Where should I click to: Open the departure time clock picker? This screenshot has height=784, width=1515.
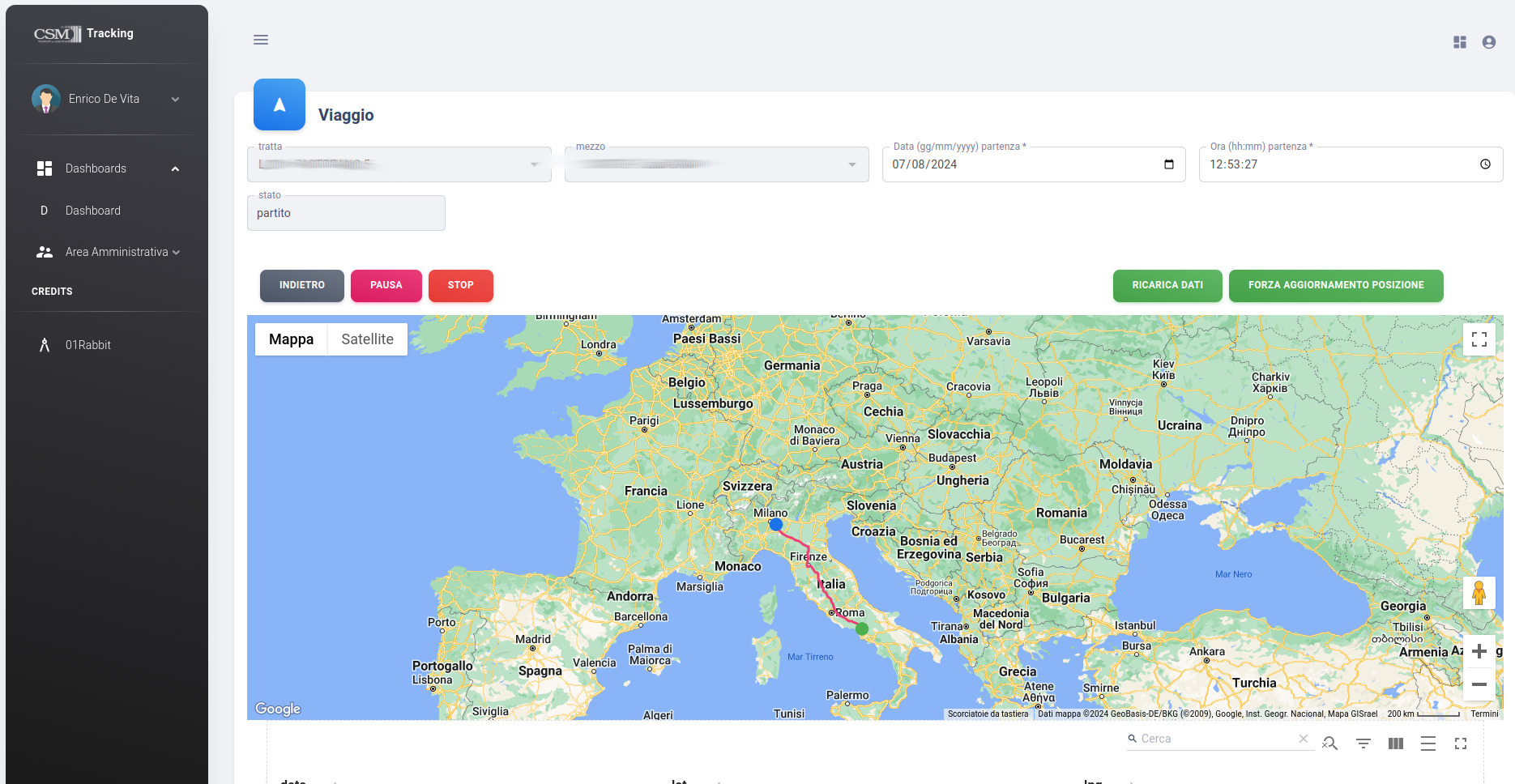(1485, 164)
